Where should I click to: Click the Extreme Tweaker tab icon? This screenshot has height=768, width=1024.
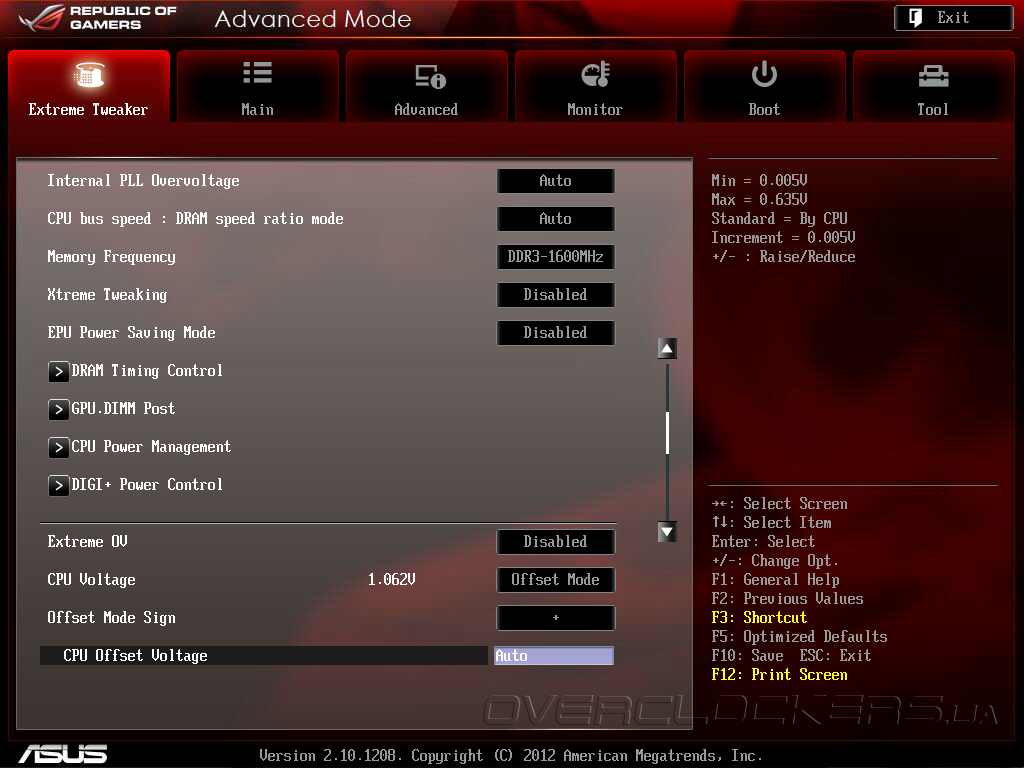(89, 74)
